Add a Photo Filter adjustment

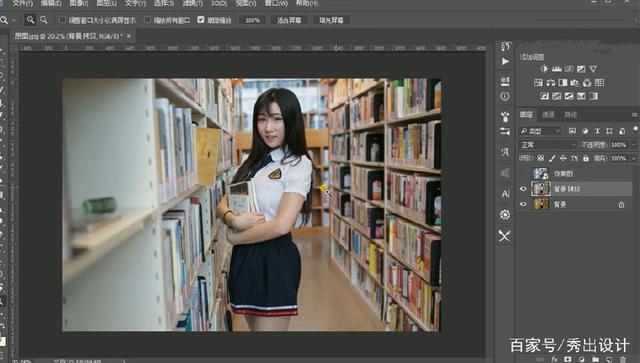coord(575,82)
